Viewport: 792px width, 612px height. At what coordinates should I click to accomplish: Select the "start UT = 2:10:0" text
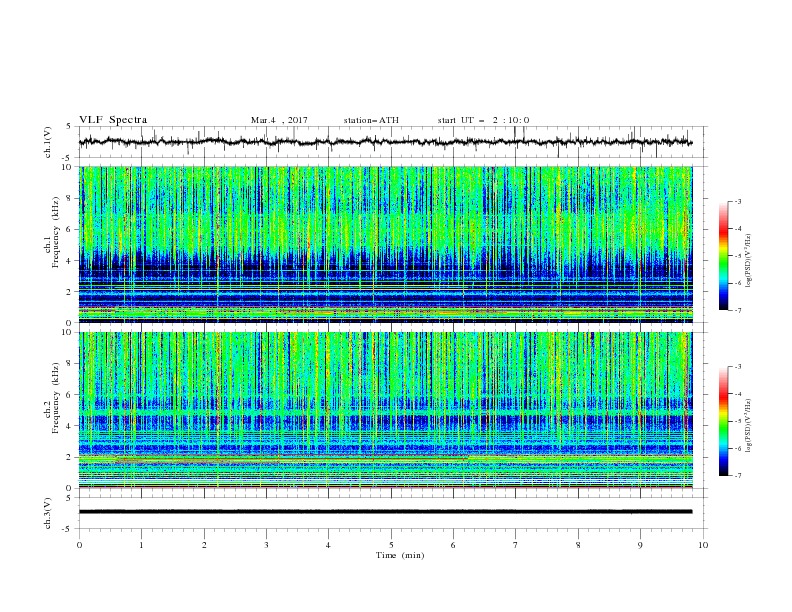(x=483, y=120)
